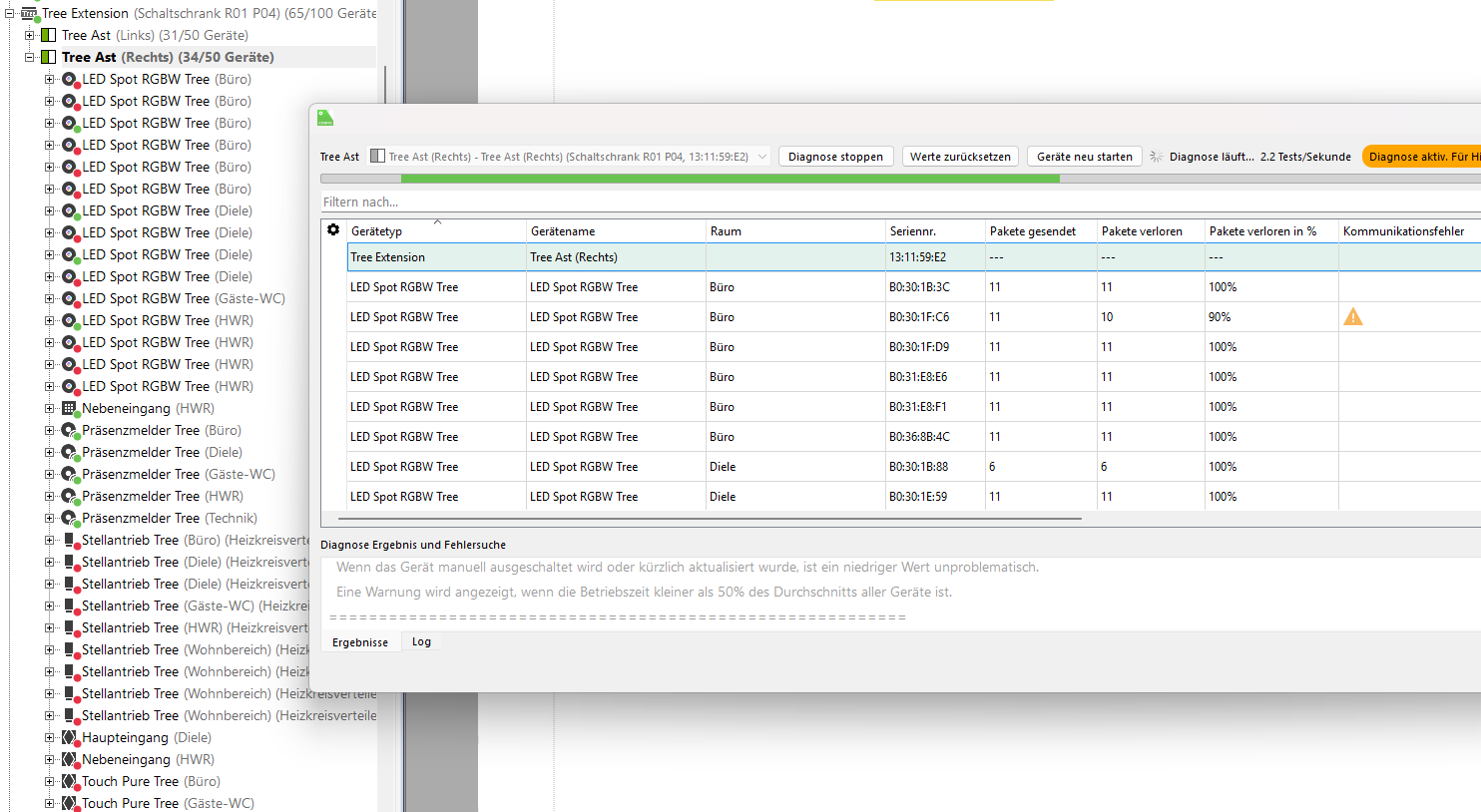Screen dimensions: 1481x812
Task: Click the Präsenzmelder Tree (Gäste-WC) sensor icon
Action: click(69, 474)
